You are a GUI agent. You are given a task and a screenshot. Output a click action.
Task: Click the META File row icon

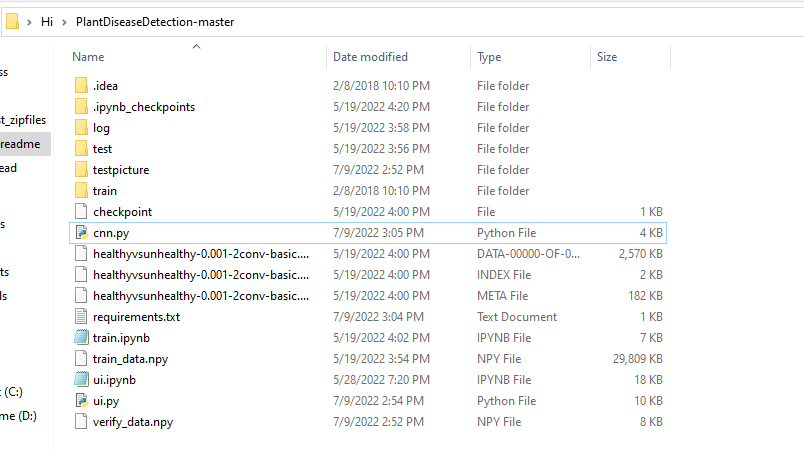pyautogui.click(x=81, y=296)
